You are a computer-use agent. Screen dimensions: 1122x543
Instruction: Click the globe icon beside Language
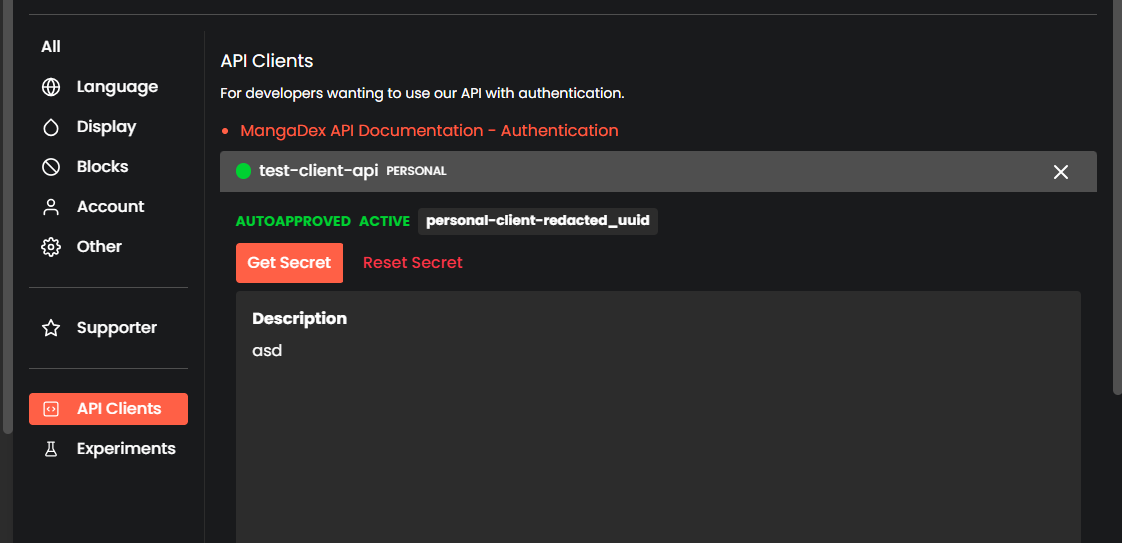51,87
